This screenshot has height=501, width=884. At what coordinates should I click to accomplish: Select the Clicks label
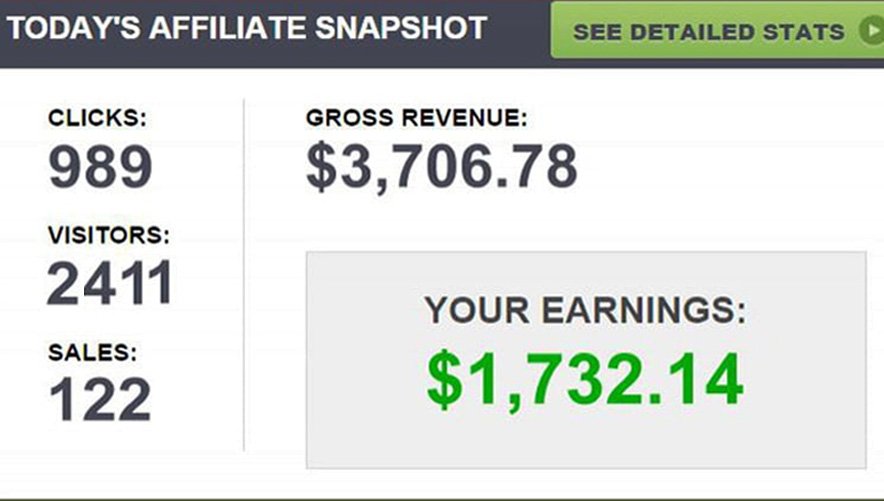click(x=97, y=118)
